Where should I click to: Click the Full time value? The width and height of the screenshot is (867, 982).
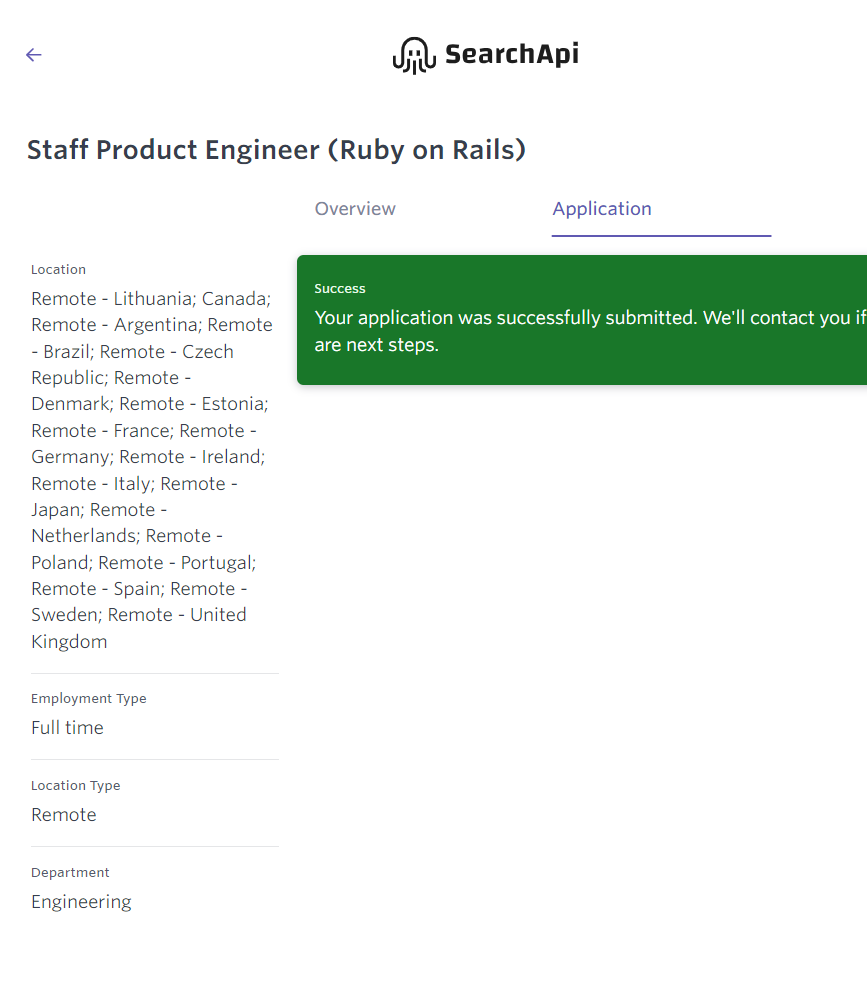click(67, 728)
